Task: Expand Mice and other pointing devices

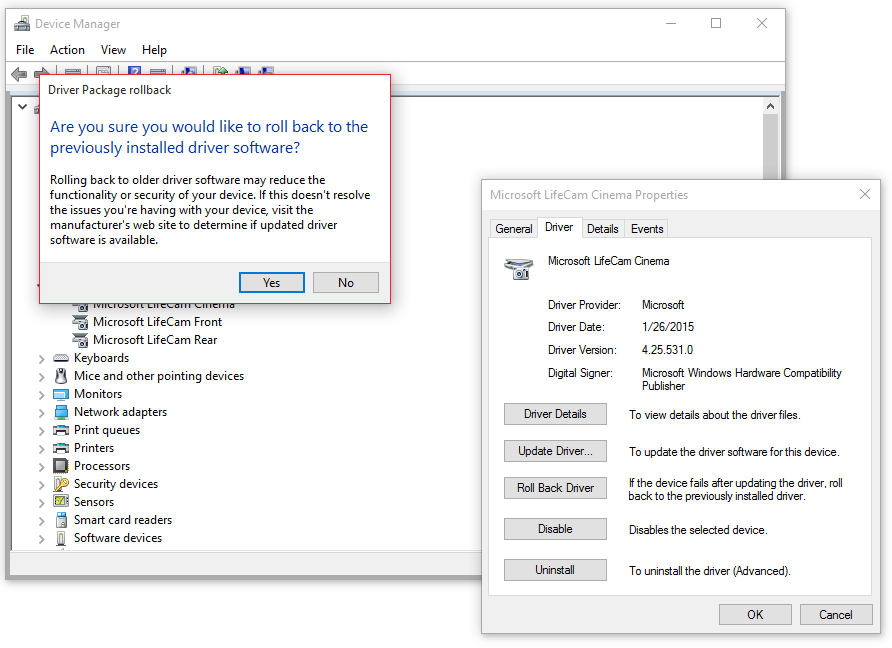Action: pyautogui.click(x=41, y=377)
